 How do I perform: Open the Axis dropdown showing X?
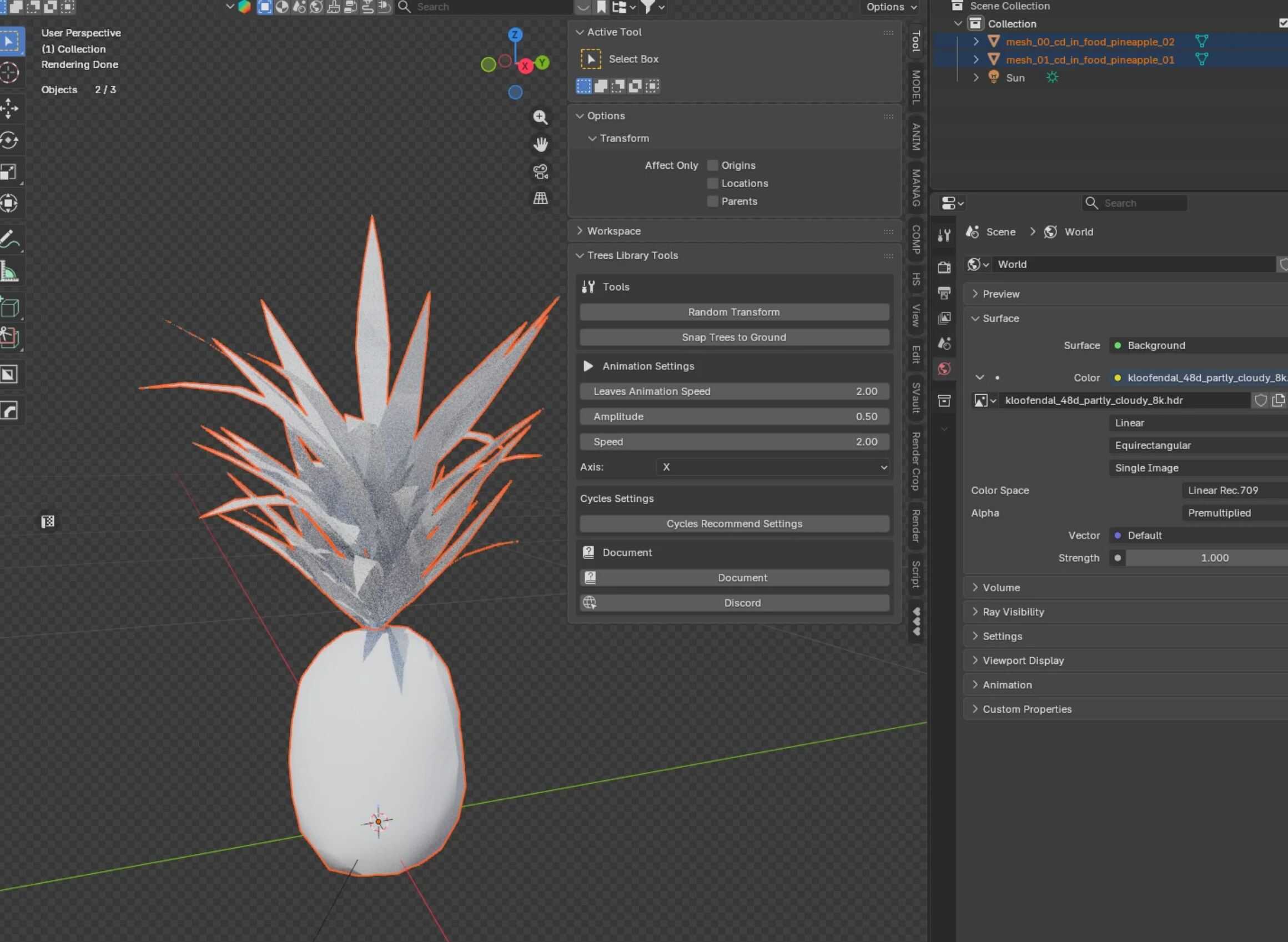click(x=773, y=467)
